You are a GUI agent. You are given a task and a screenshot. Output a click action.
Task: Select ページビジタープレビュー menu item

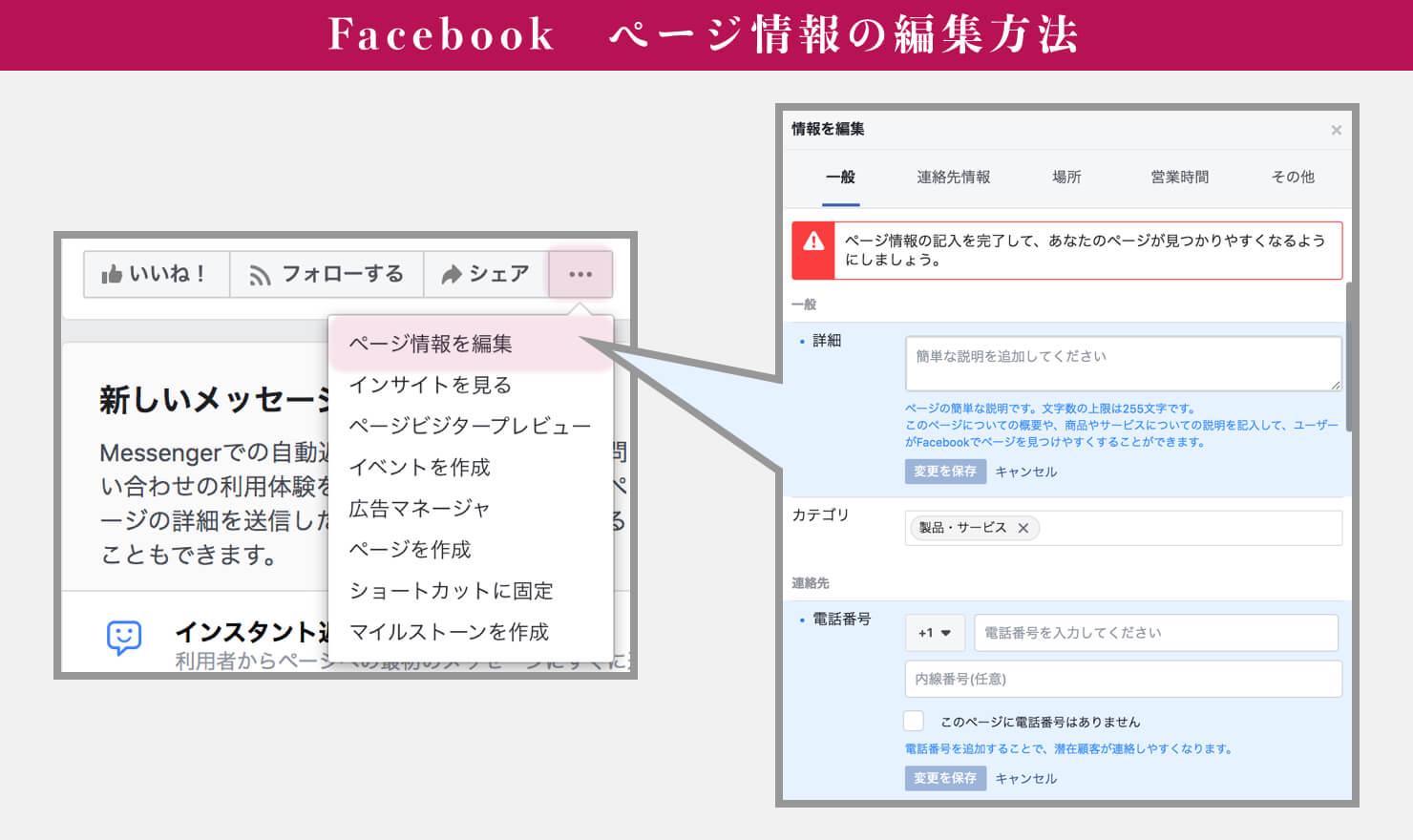[470, 426]
